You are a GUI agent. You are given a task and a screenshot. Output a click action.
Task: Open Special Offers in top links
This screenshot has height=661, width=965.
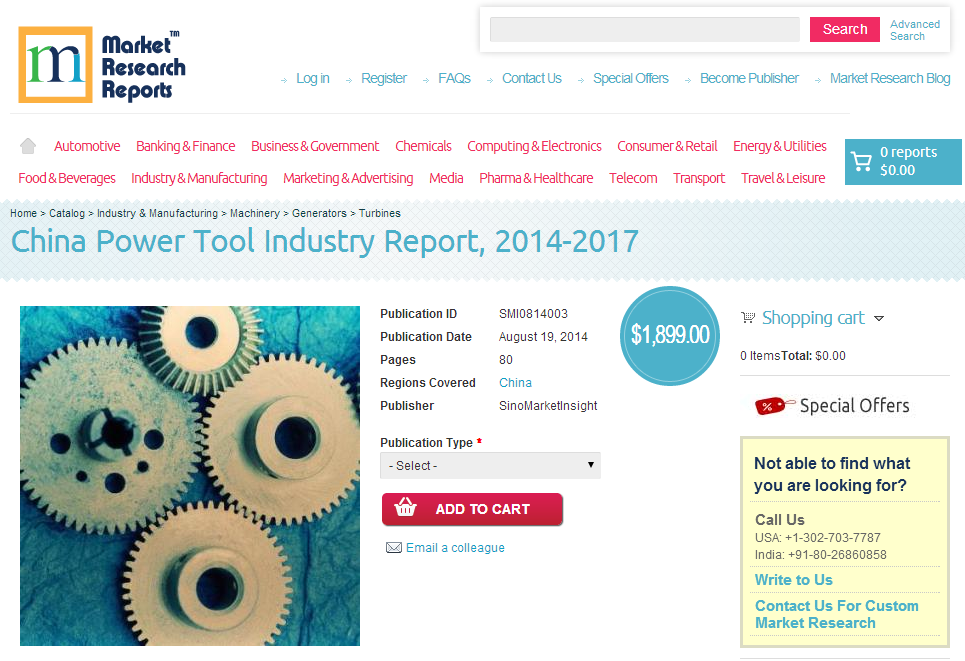(x=631, y=78)
